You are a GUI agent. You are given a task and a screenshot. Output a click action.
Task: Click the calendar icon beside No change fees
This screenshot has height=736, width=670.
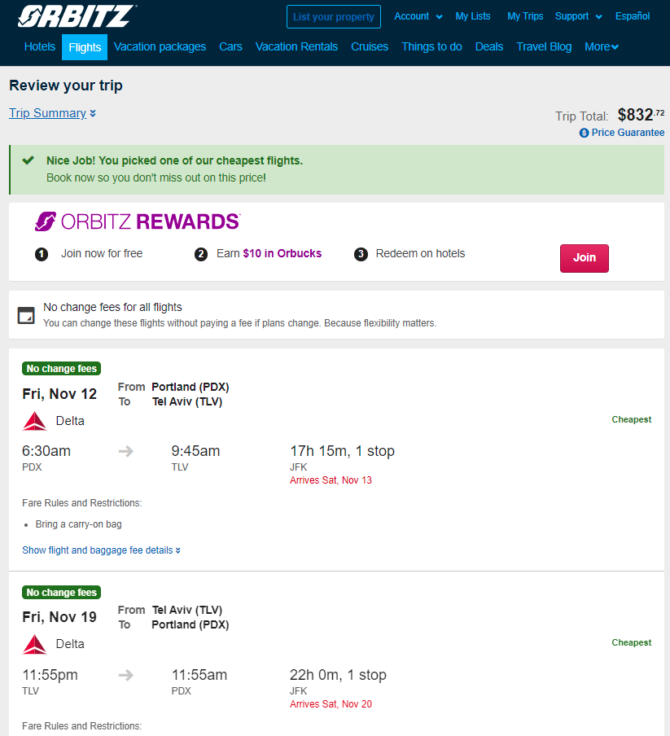[26, 315]
